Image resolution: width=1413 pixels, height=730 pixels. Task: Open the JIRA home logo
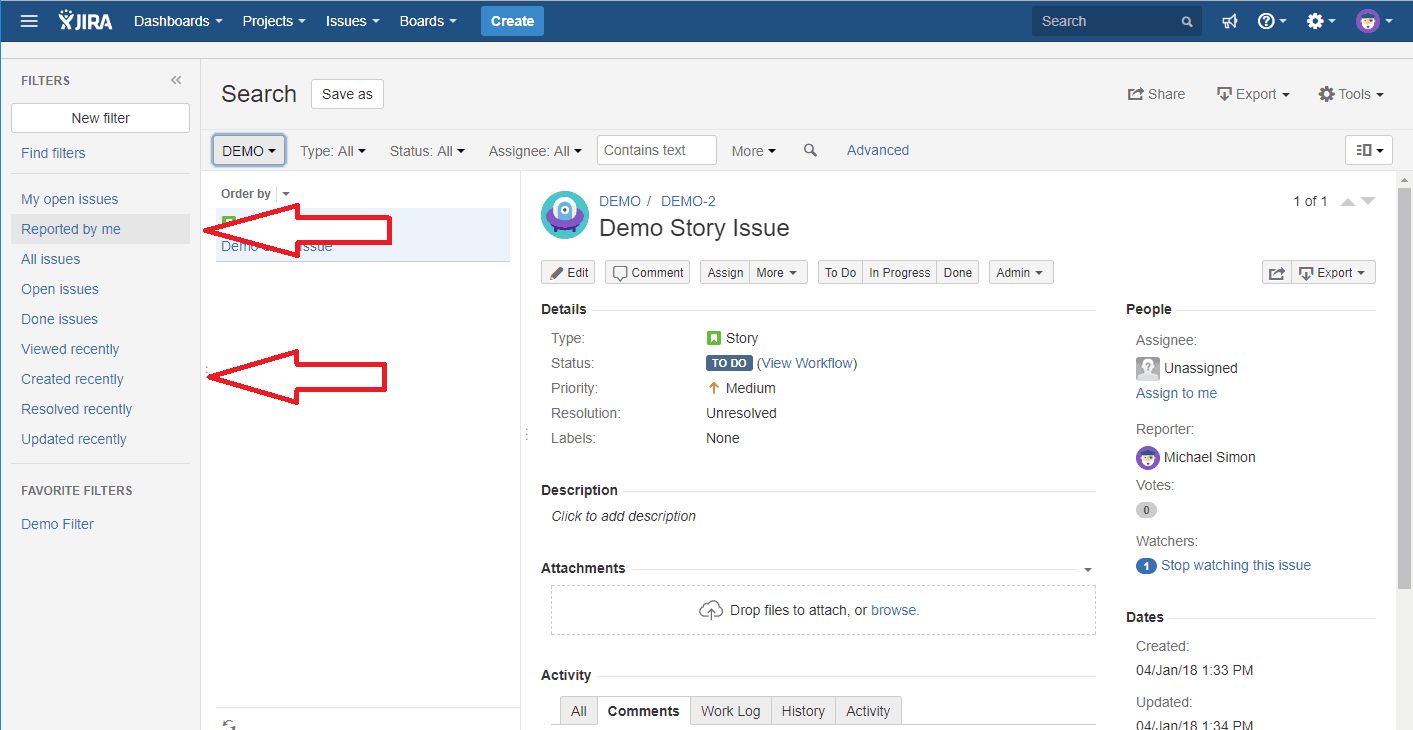(x=85, y=20)
